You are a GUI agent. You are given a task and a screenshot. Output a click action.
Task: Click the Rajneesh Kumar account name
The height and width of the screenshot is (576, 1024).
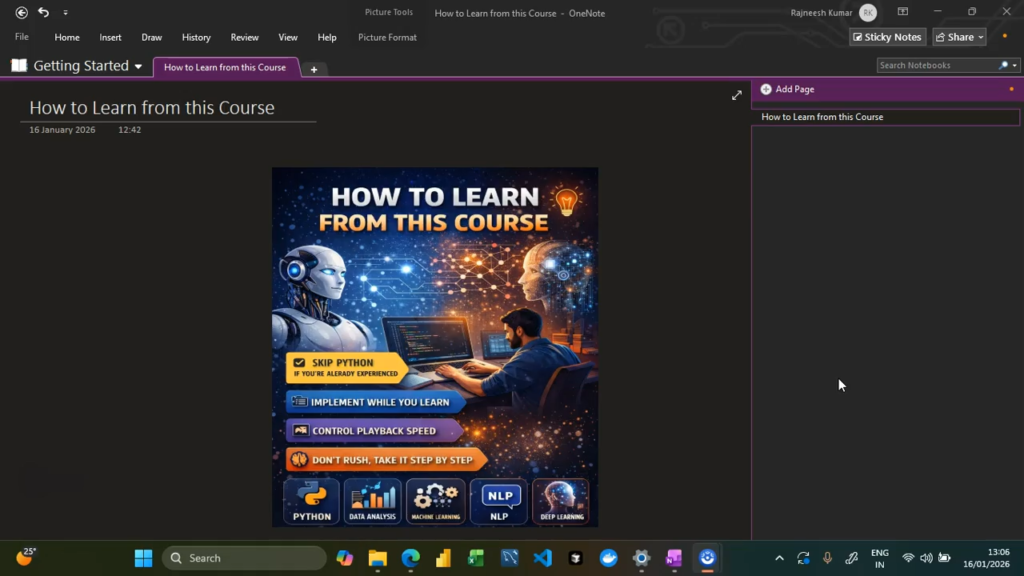pyautogui.click(x=821, y=12)
